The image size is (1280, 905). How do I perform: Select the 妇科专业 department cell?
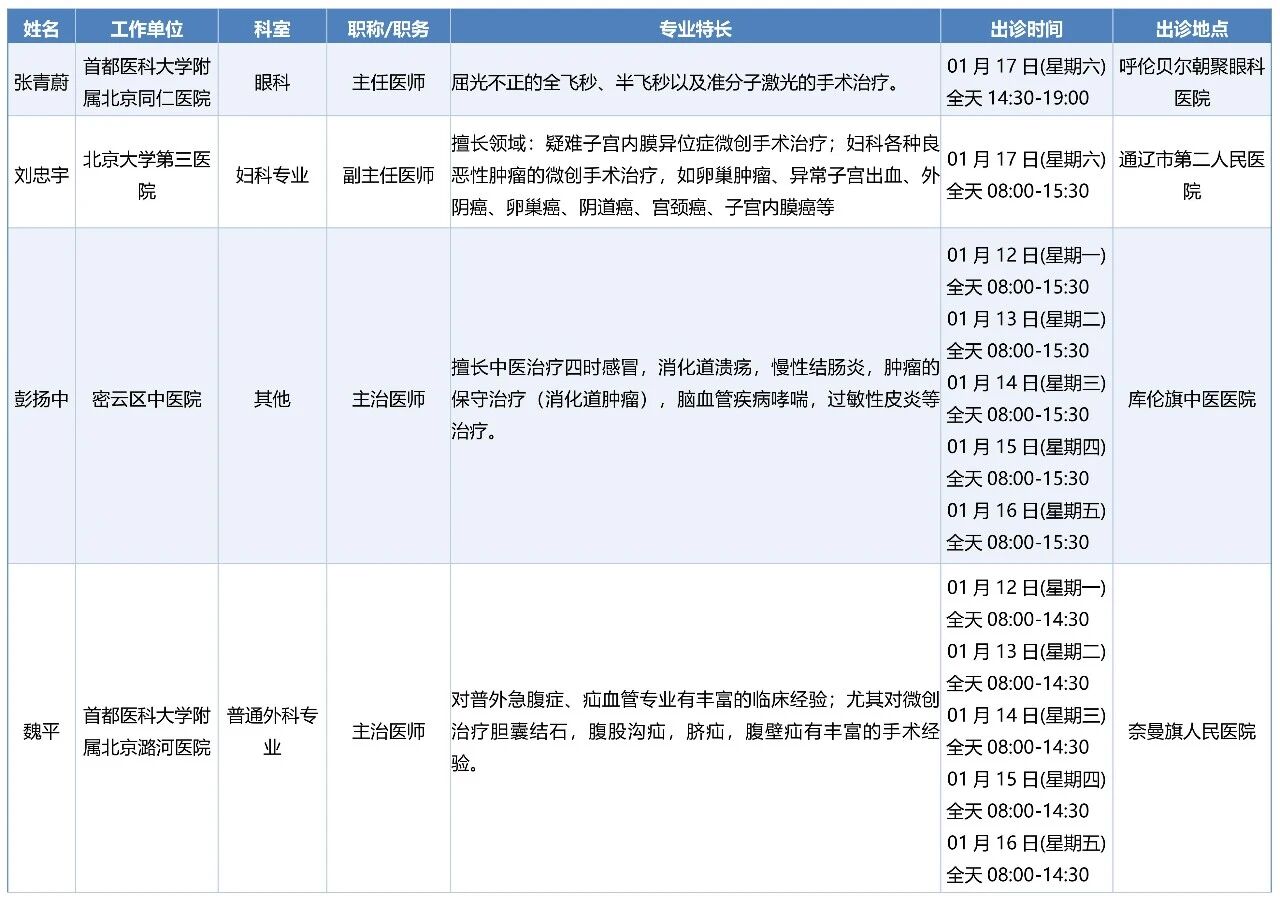pyautogui.click(x=272, y=175)
